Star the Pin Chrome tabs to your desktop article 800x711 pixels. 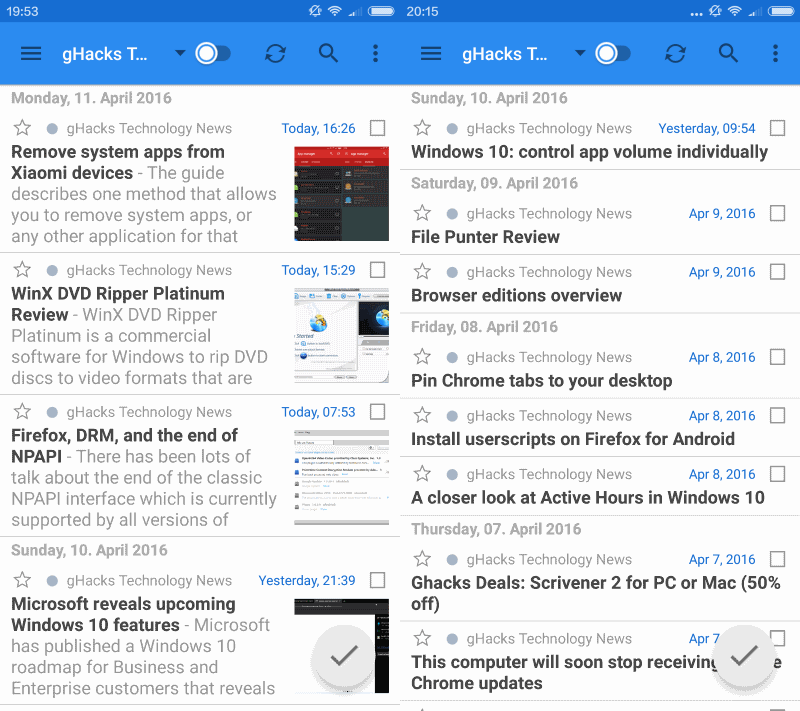[422, 357]
